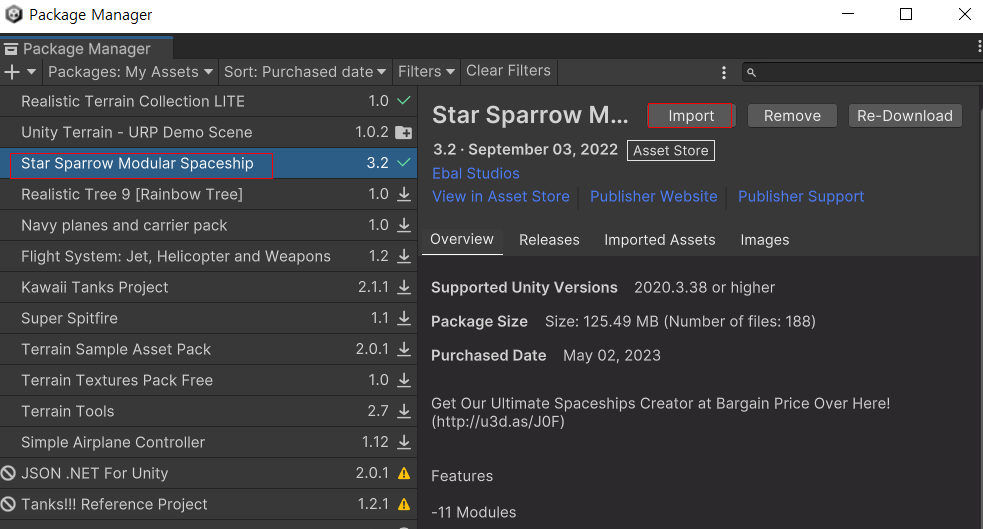Click download icon for Super Spitfire
The image size is (983, 529).
coord(404,318)
